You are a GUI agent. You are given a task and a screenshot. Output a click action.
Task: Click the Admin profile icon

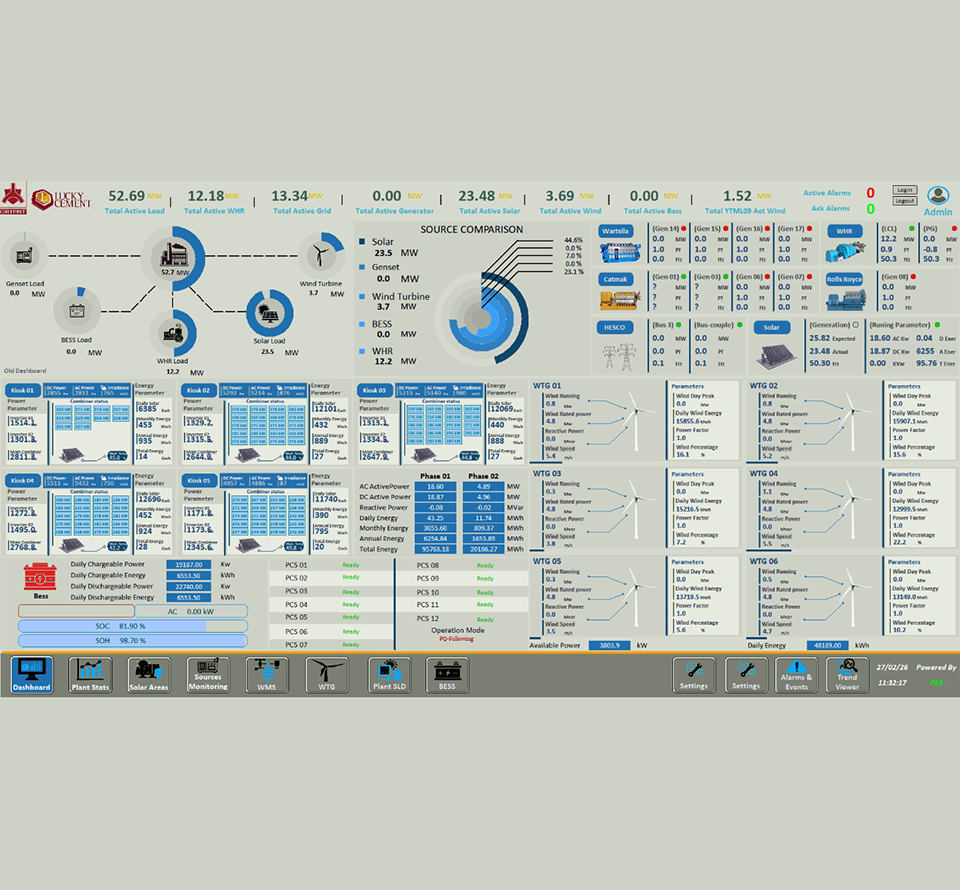point(936,197)
